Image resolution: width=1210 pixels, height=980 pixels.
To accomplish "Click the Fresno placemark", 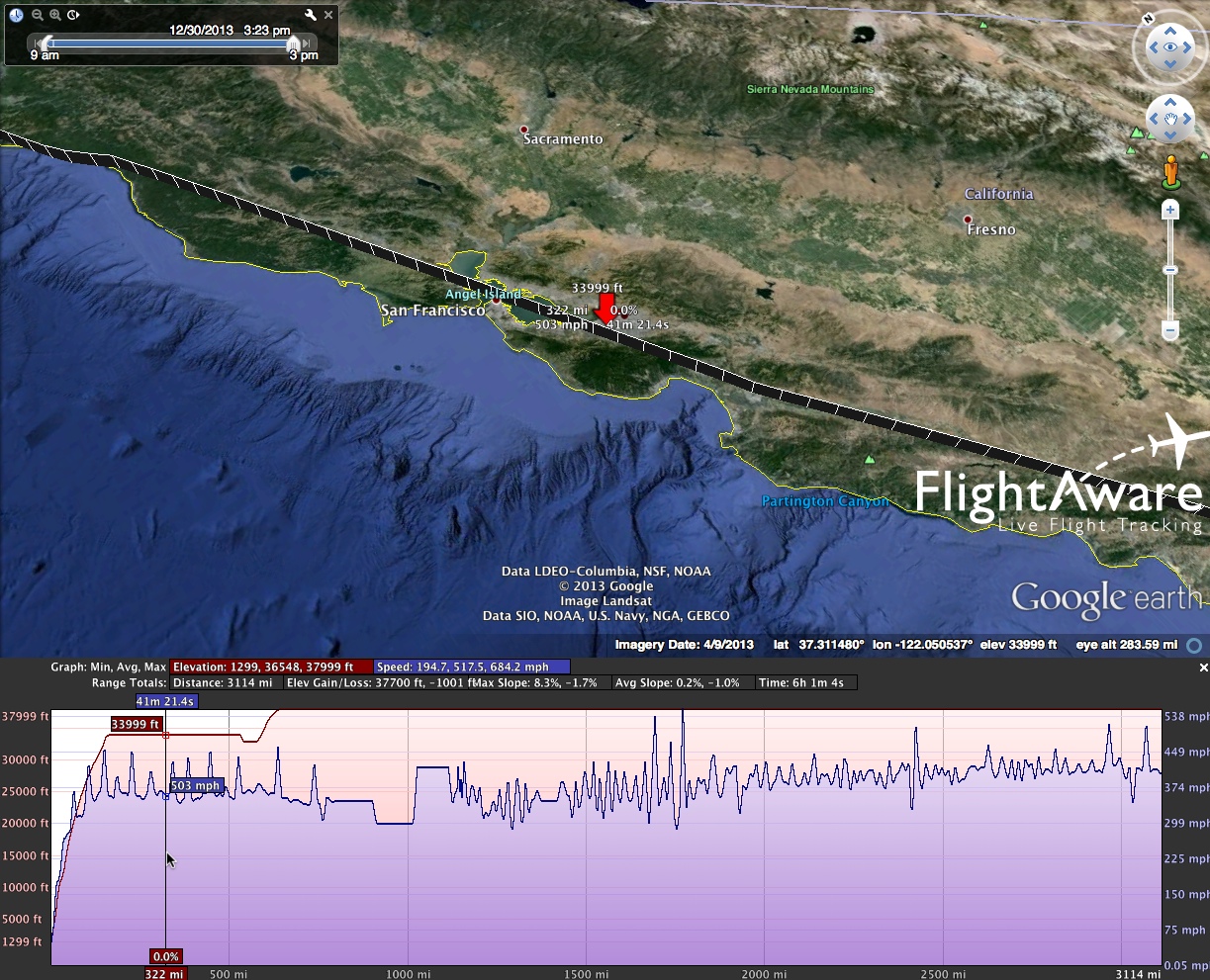I will pos(968,219).
